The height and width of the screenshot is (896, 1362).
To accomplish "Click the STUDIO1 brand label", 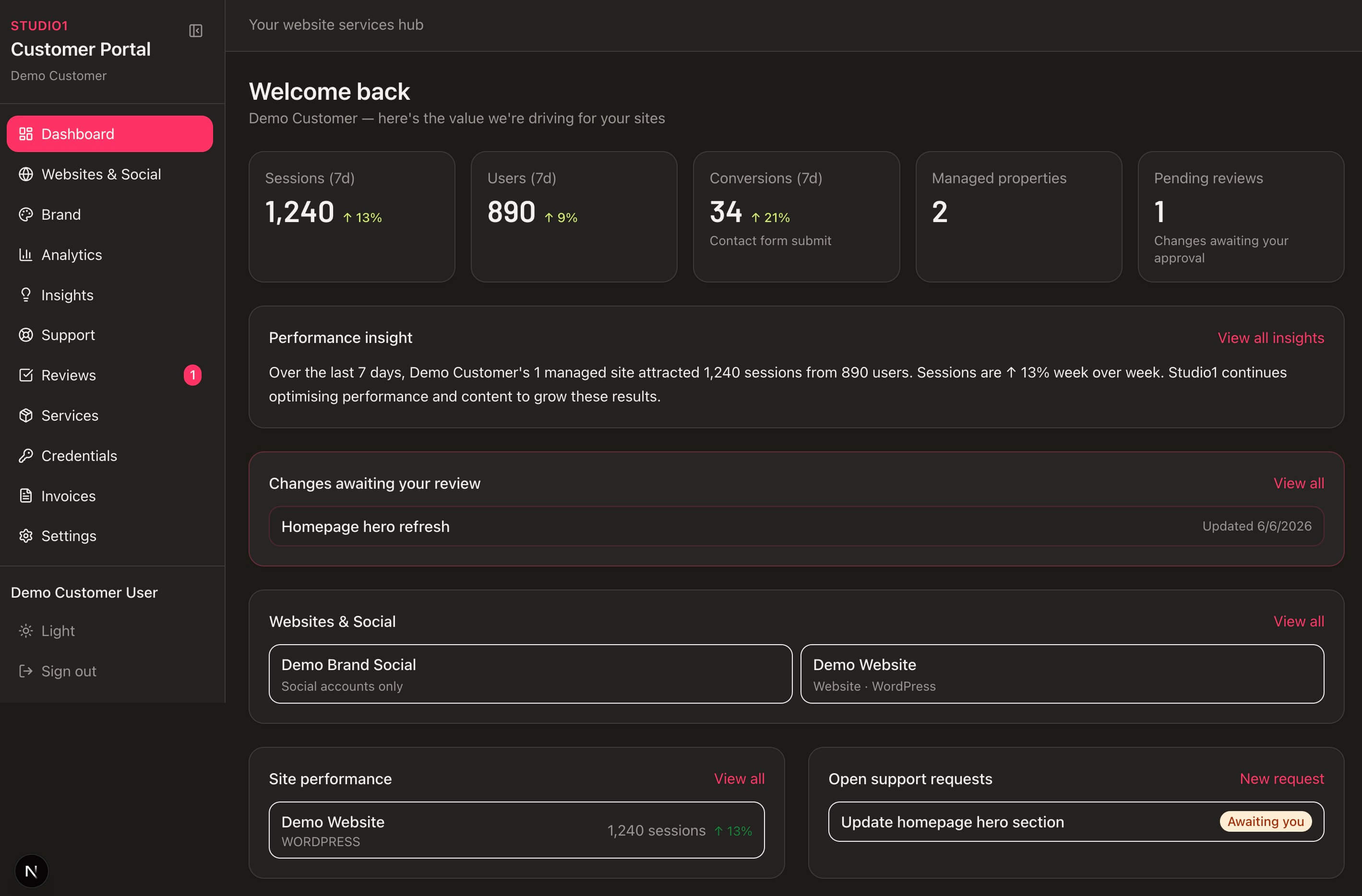I will tap(39, 26).
